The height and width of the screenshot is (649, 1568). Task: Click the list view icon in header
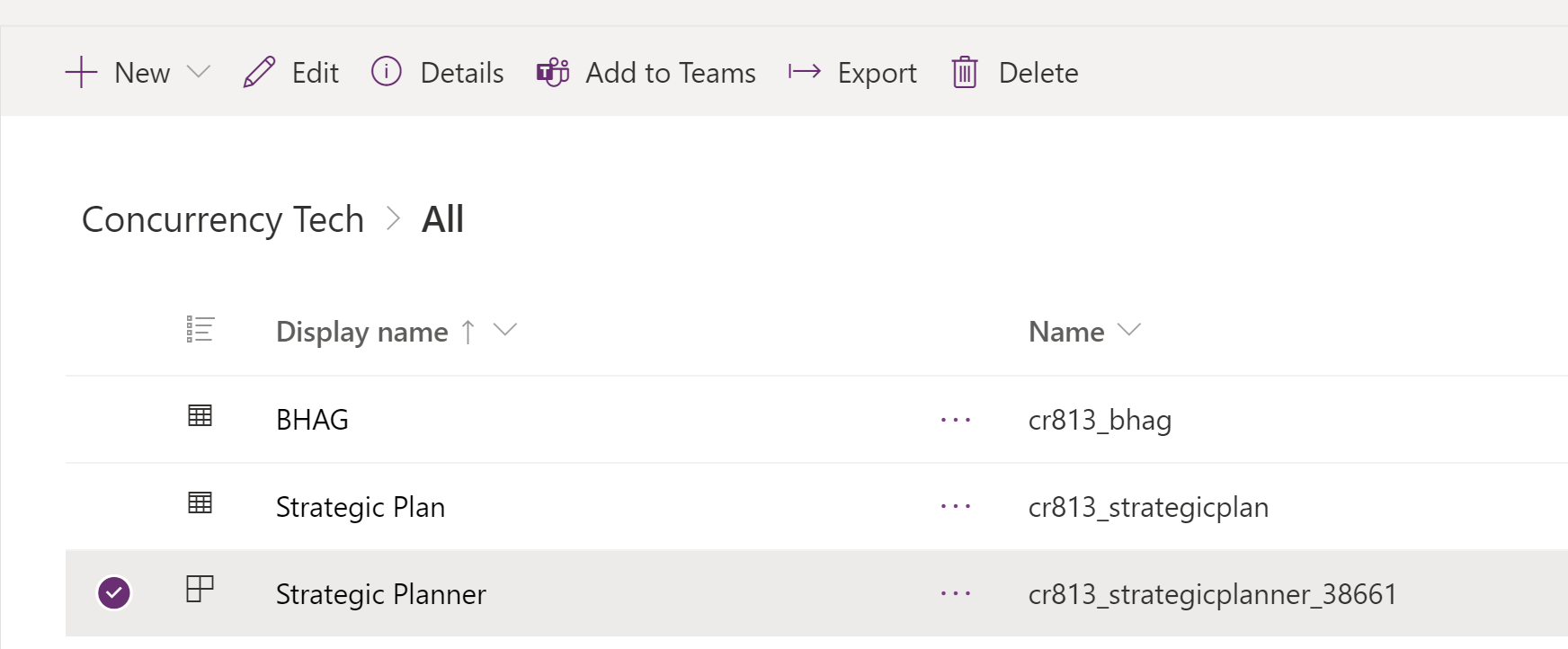tap(200, 330)
